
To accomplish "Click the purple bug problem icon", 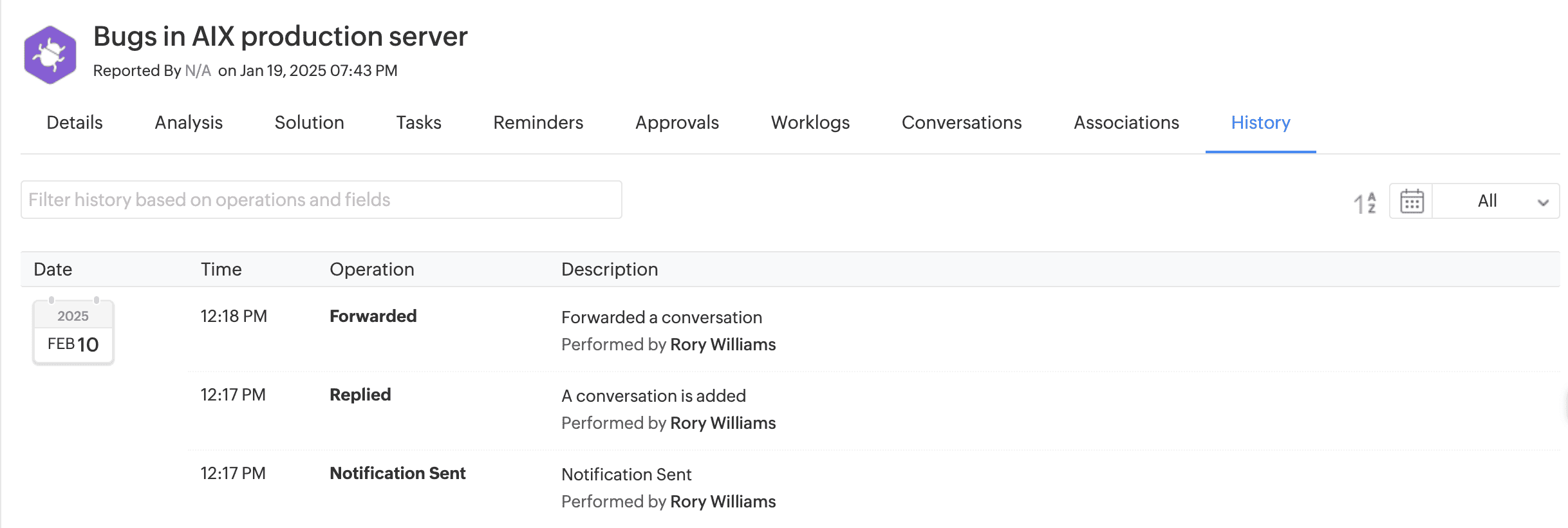I will coord(50,55).
